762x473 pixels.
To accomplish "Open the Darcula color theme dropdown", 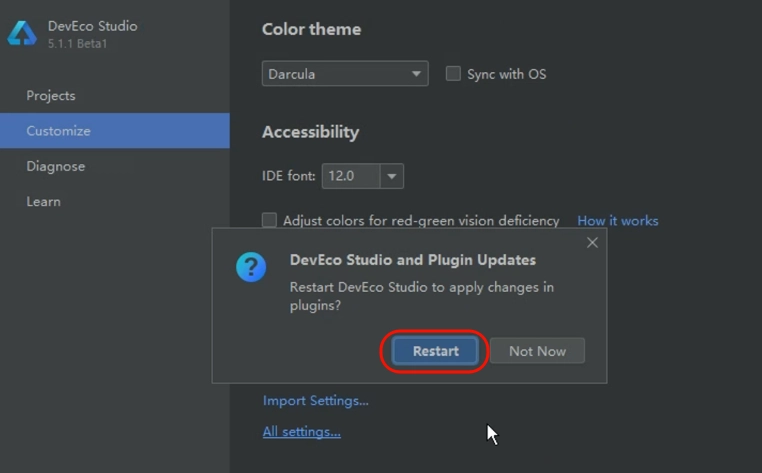I will [x=345, y=74].
